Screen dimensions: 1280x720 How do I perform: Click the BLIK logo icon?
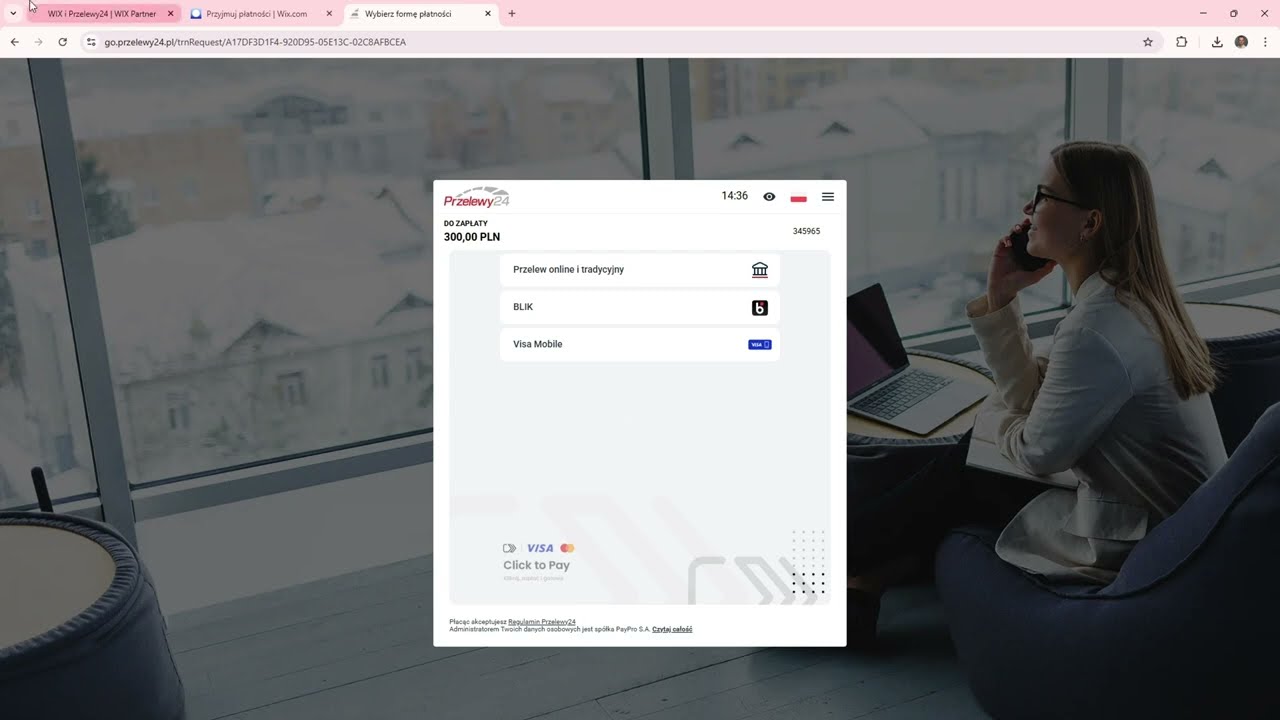click(x=760, y=308)
